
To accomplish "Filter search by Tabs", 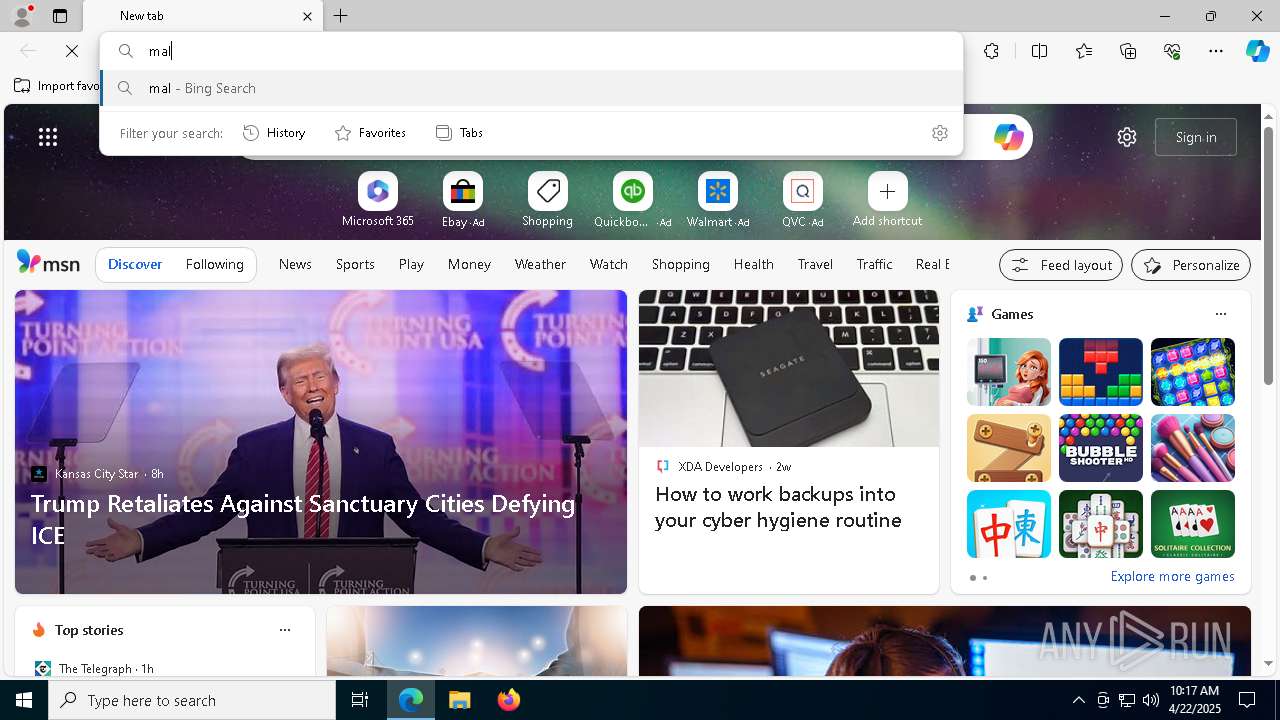I will (459, 133).
